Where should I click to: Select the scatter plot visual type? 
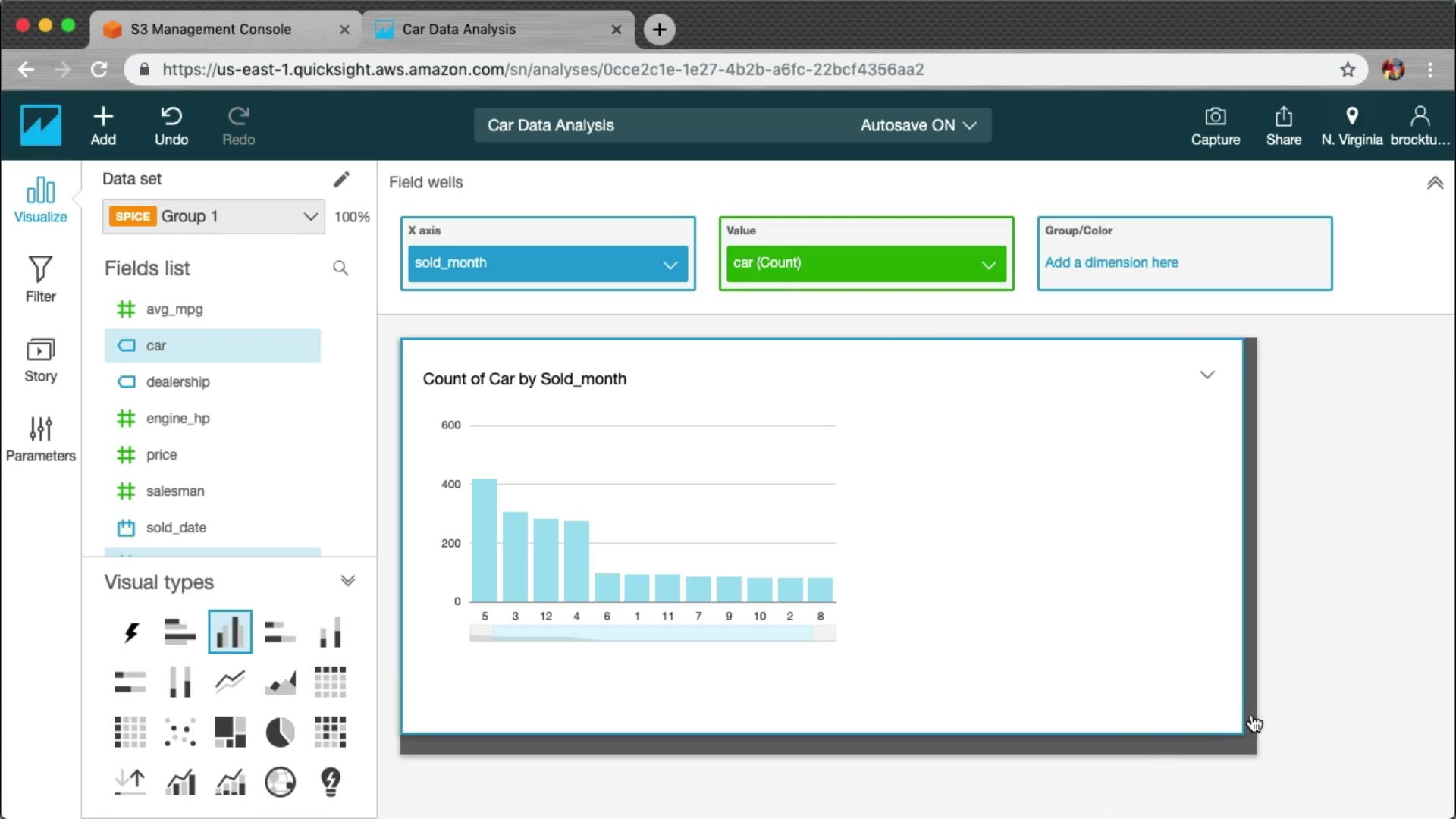pos(180,733)
